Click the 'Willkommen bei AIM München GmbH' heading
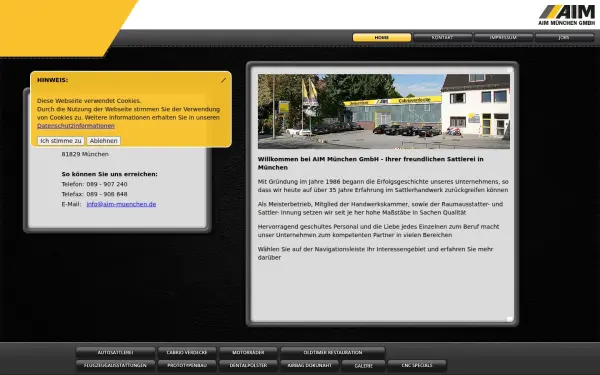The height and width of the screenshot is (375, 600). tap(370, 163)
